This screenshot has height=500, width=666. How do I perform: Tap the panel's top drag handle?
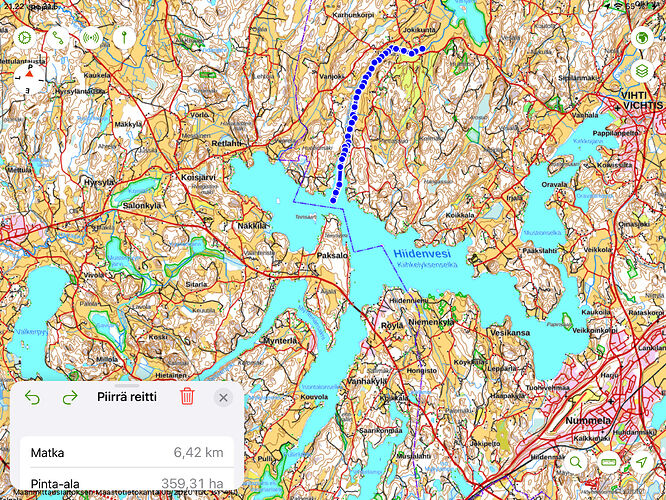127,386
